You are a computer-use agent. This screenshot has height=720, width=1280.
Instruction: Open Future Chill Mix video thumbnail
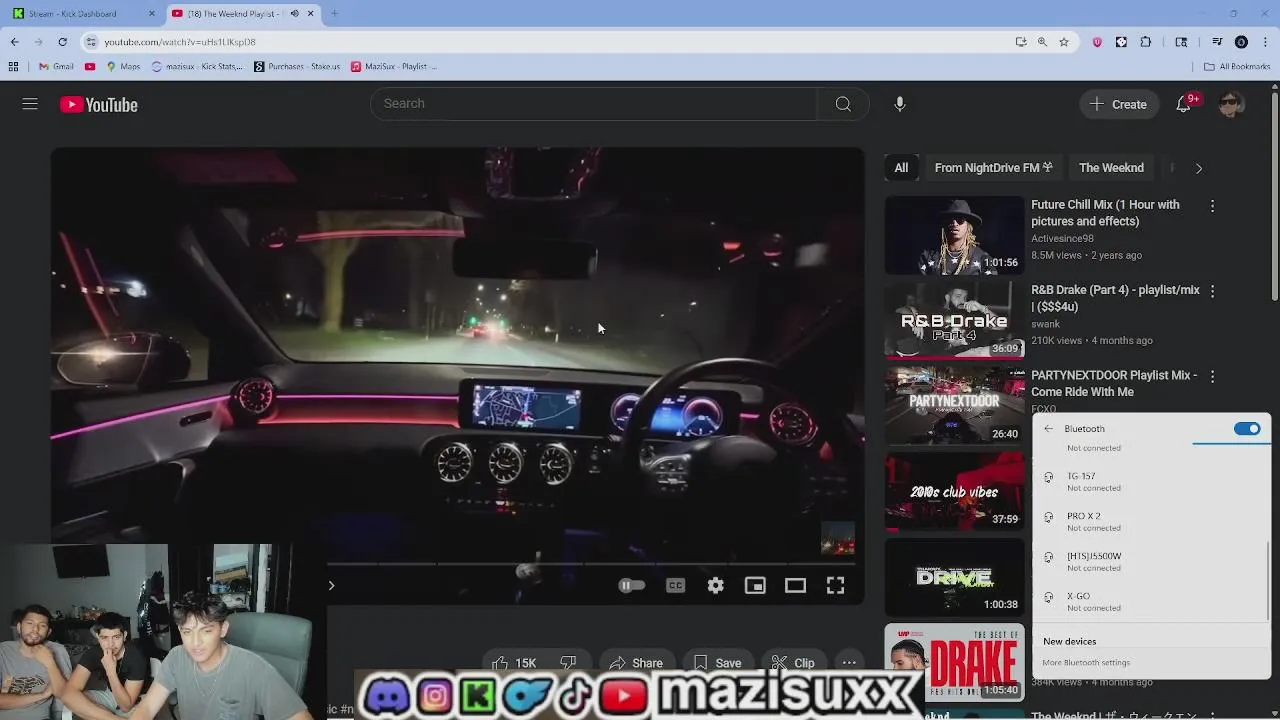954,235
